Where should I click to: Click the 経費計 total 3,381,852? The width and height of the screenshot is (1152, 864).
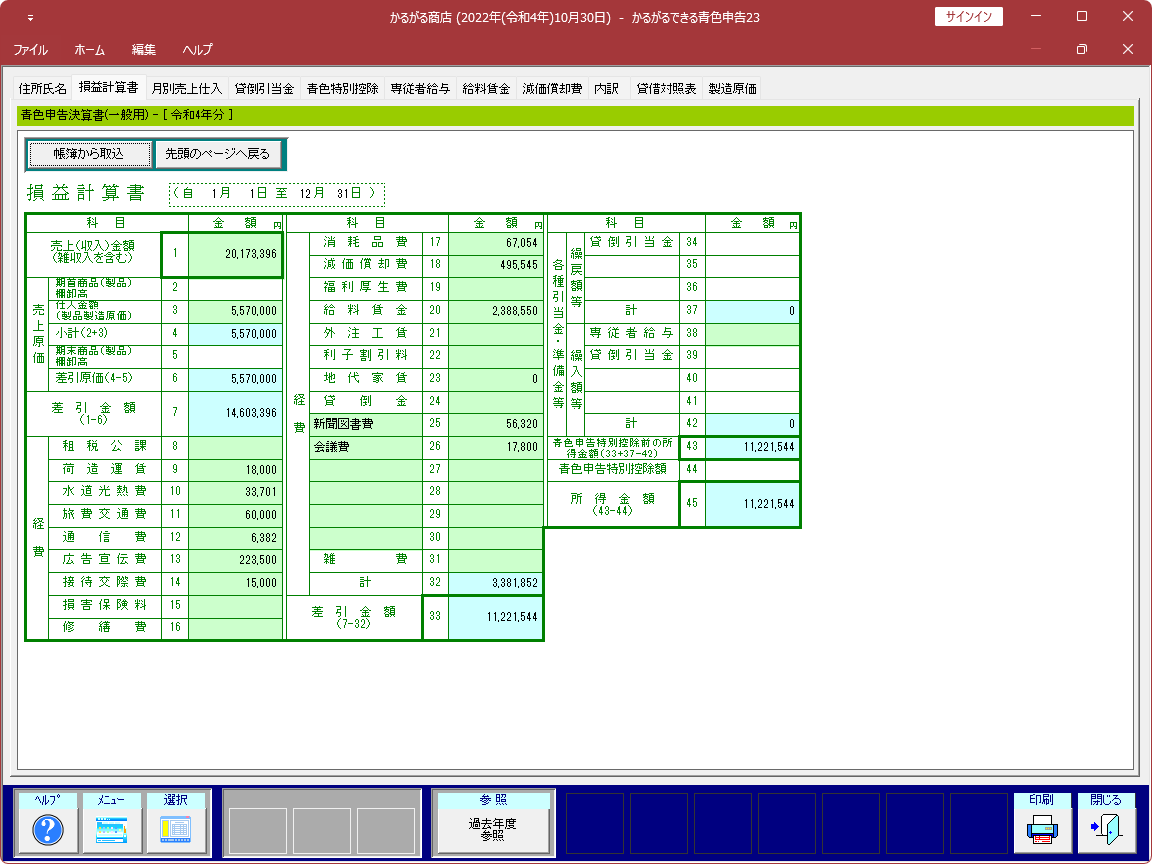(x=496, y=583)
